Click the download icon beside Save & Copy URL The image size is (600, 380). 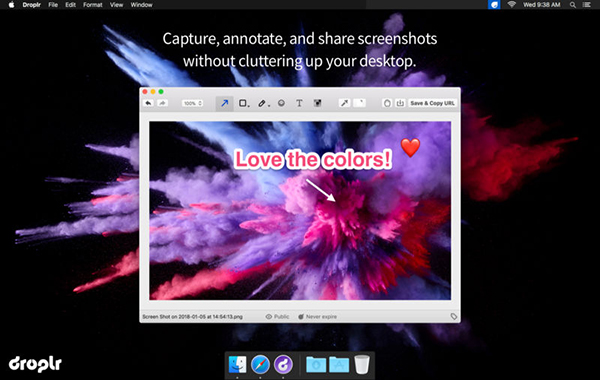[x=400, y=103]
